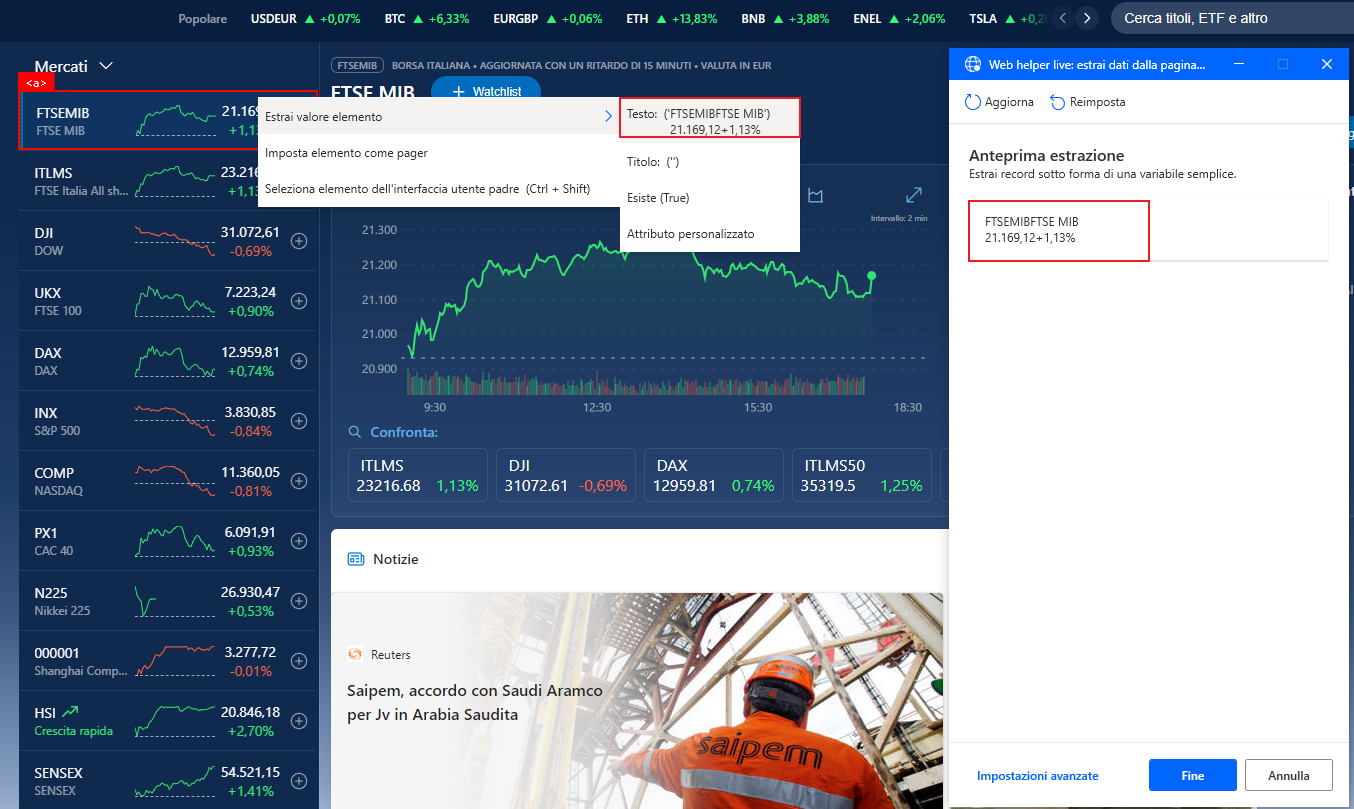Add COMP NASDAQ plus icon
Viewport: 1354px width, 809px height.
pyautogui.click(x=298, y=481)
